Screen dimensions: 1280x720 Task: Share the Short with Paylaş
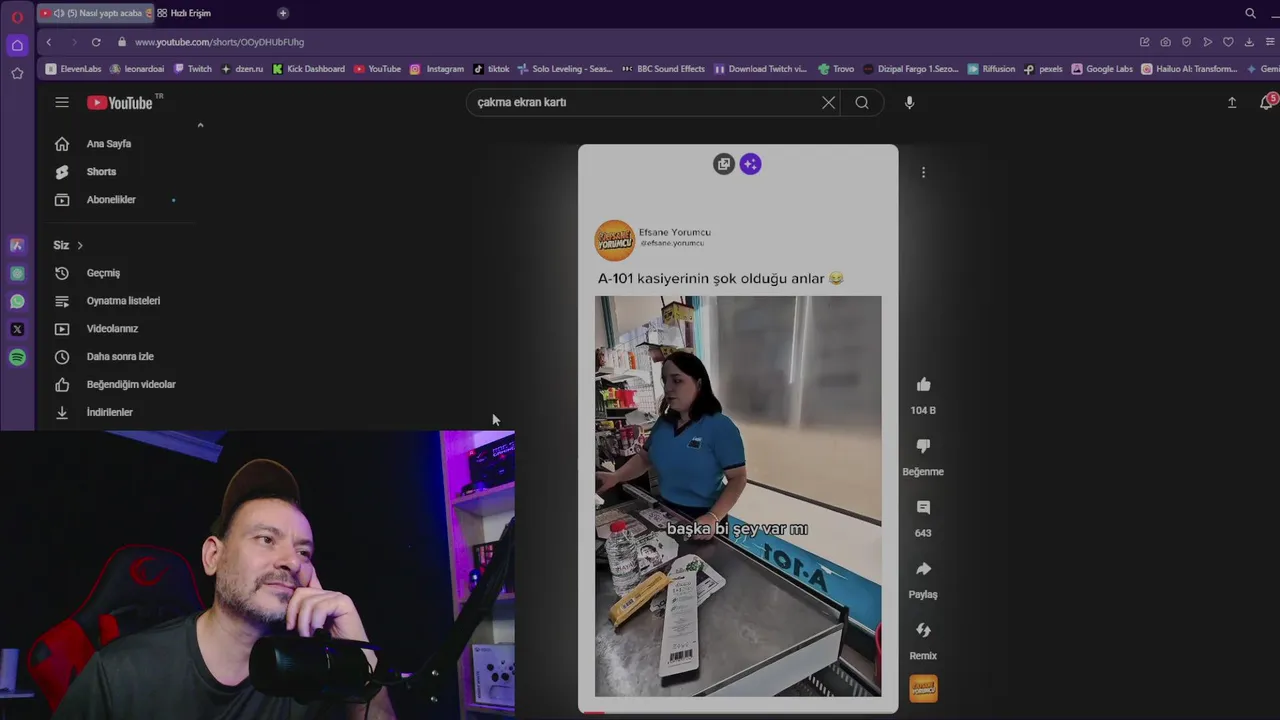pos(923,569)
